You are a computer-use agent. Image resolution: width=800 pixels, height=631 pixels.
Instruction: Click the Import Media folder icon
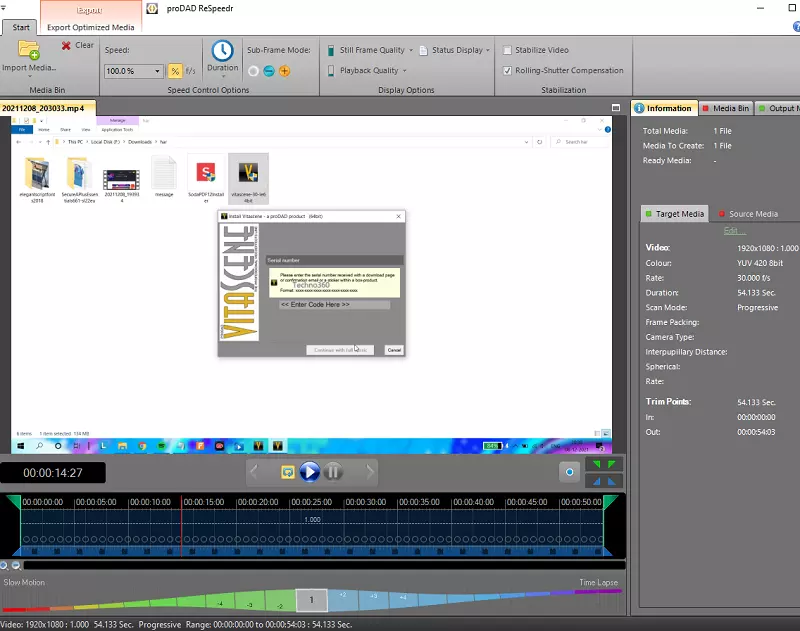[x=28, y=50]
